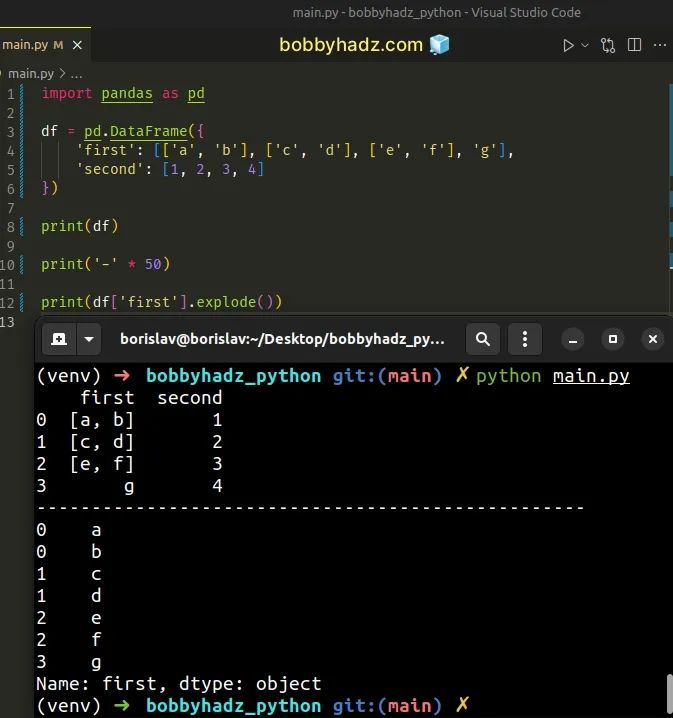Click line number 12 in the gutter

click(7, 303)
